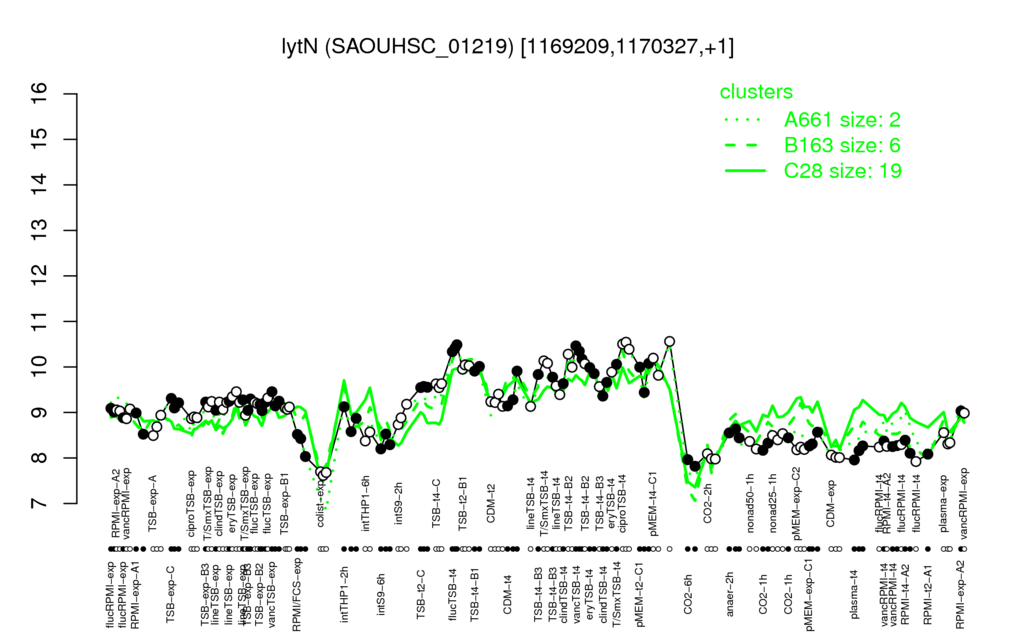Click the upper label intTHP1-6h
Image resolution: width=1024 pixels, height=640 pixels.
tap(366, 503)
